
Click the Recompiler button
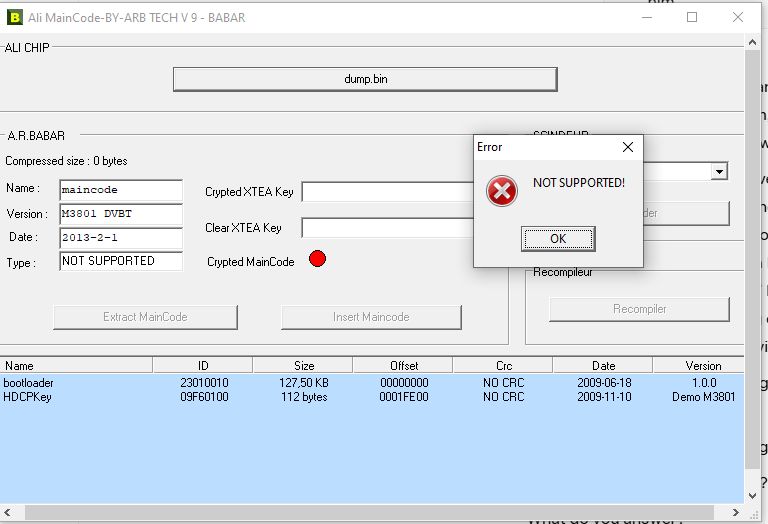640,310
